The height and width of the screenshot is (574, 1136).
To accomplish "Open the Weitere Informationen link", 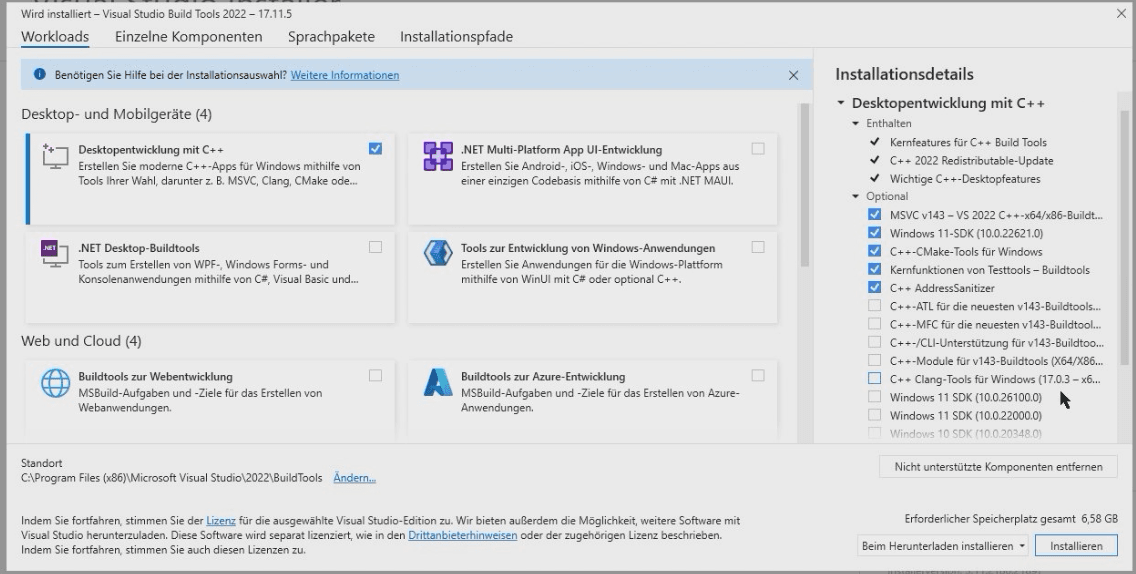I will click(x=345, y=75).
